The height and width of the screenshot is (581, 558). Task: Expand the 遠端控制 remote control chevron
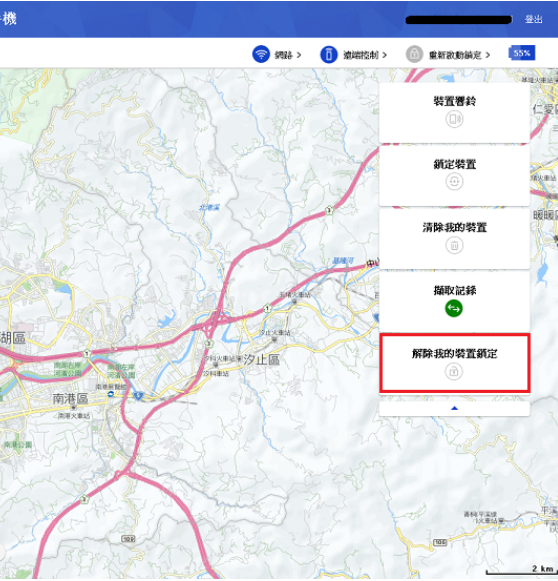pos(385,55)
